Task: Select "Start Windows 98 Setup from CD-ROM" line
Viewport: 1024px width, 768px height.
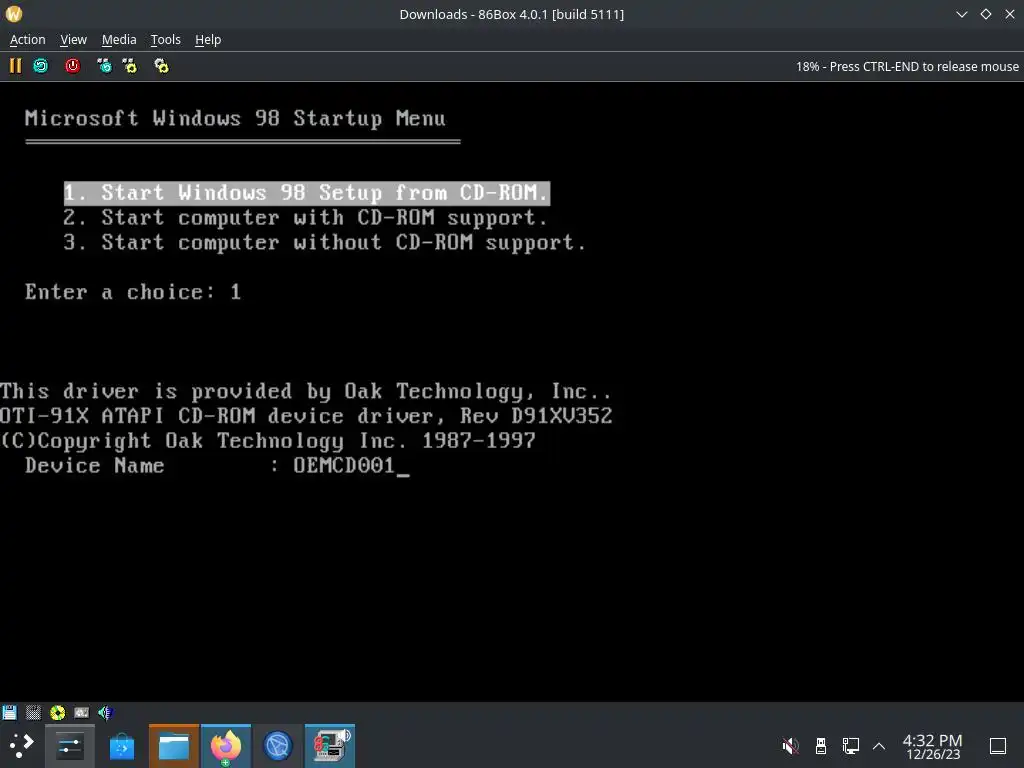Action: [x=307, y=193]
